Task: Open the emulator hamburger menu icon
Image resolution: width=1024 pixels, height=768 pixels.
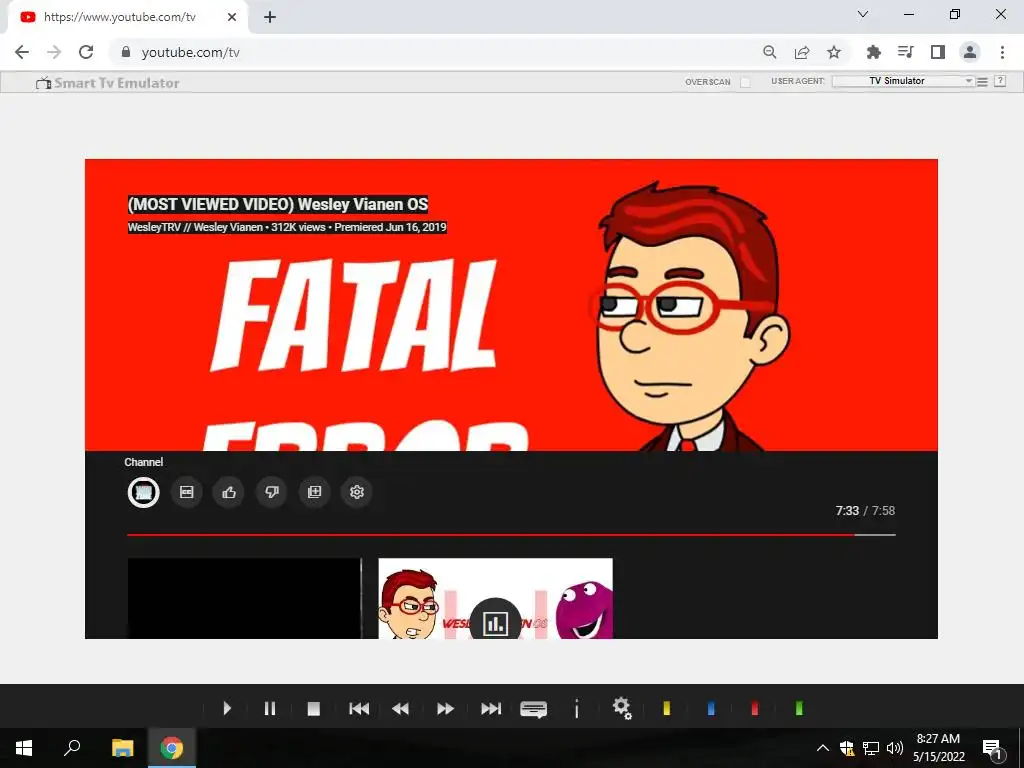Action: tap(982, 82)
